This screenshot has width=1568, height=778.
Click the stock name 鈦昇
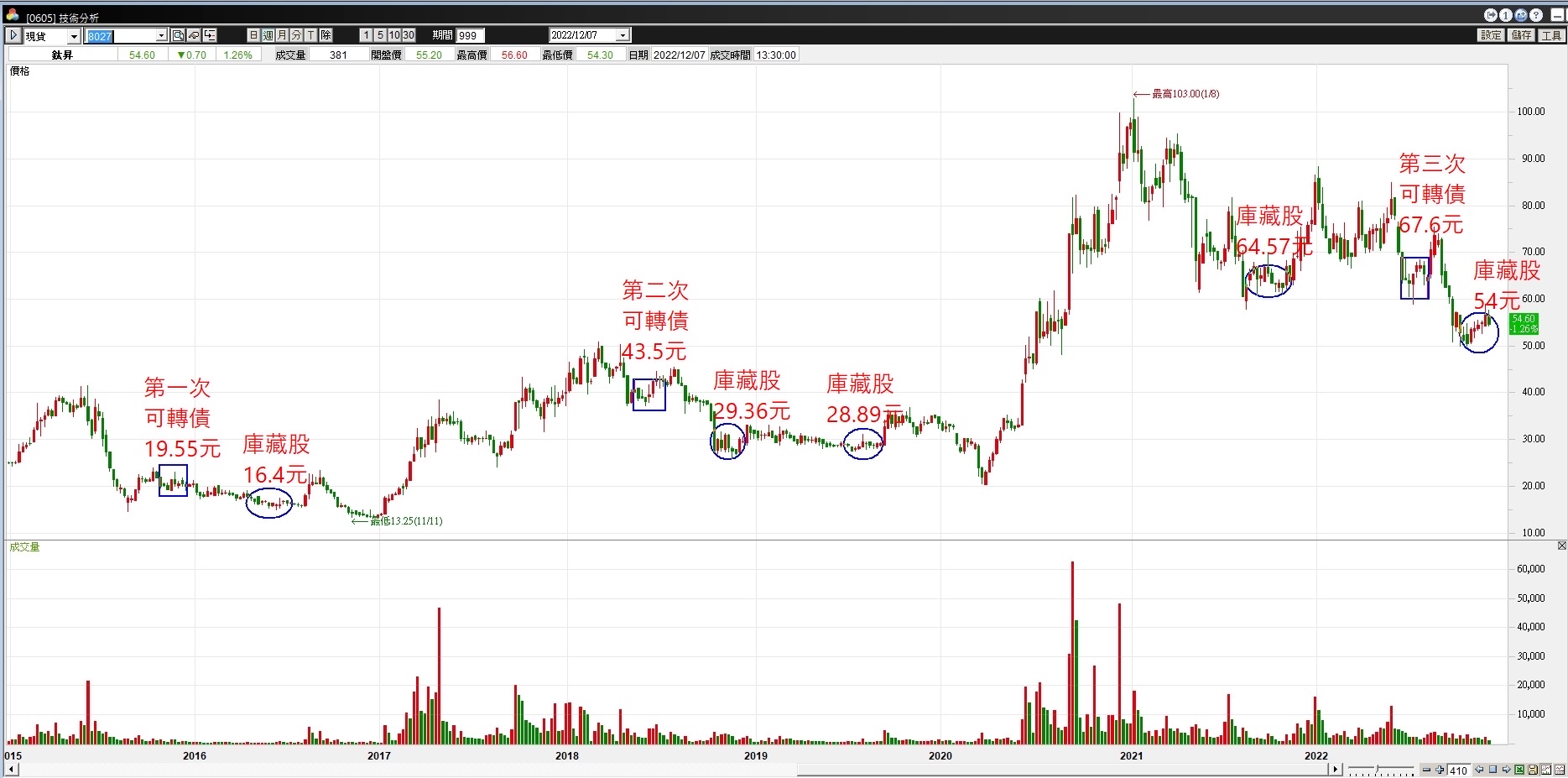[62, 55]
